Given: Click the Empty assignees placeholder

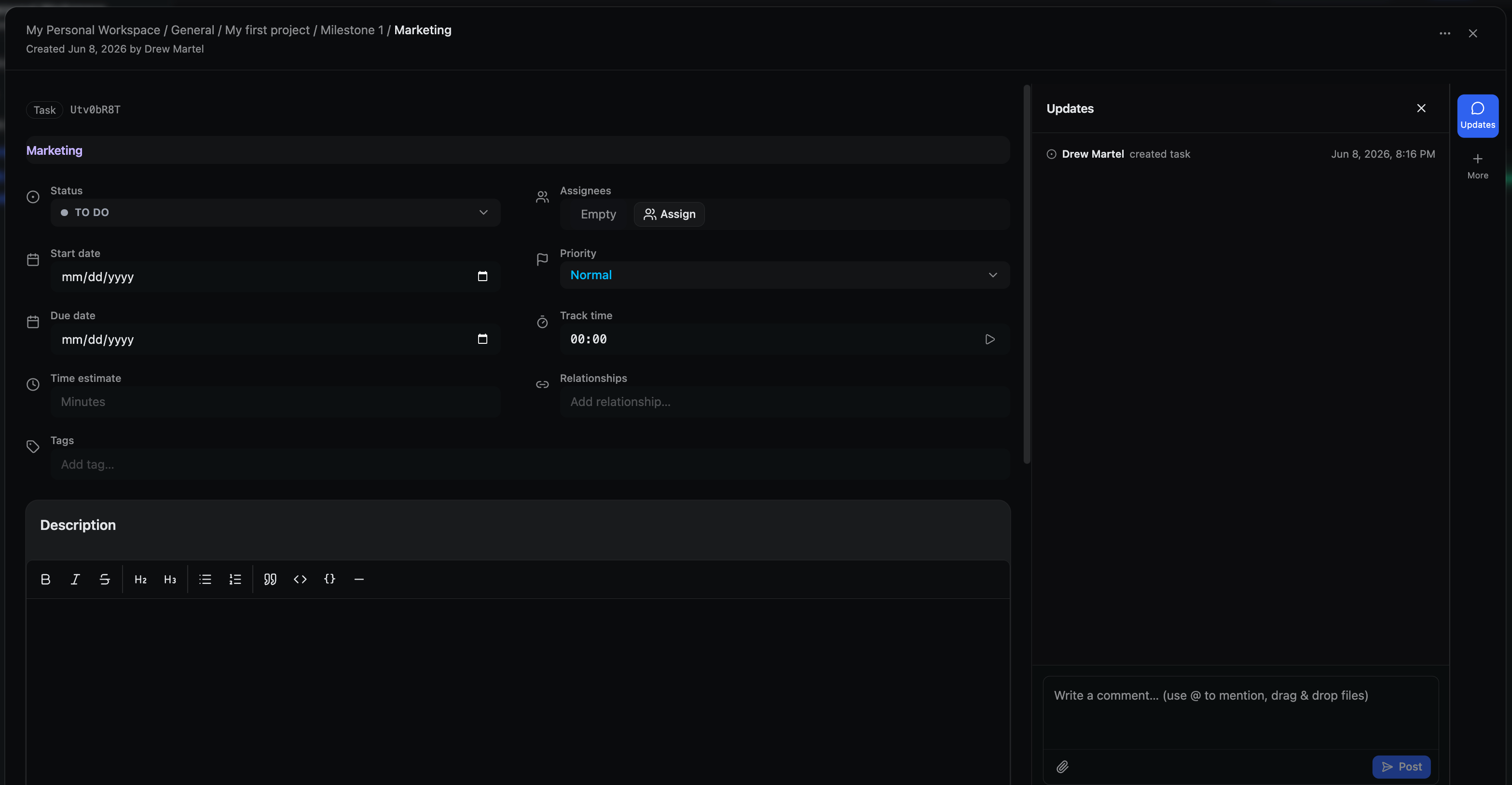Looking at the screenshot, I should (598, 214).
